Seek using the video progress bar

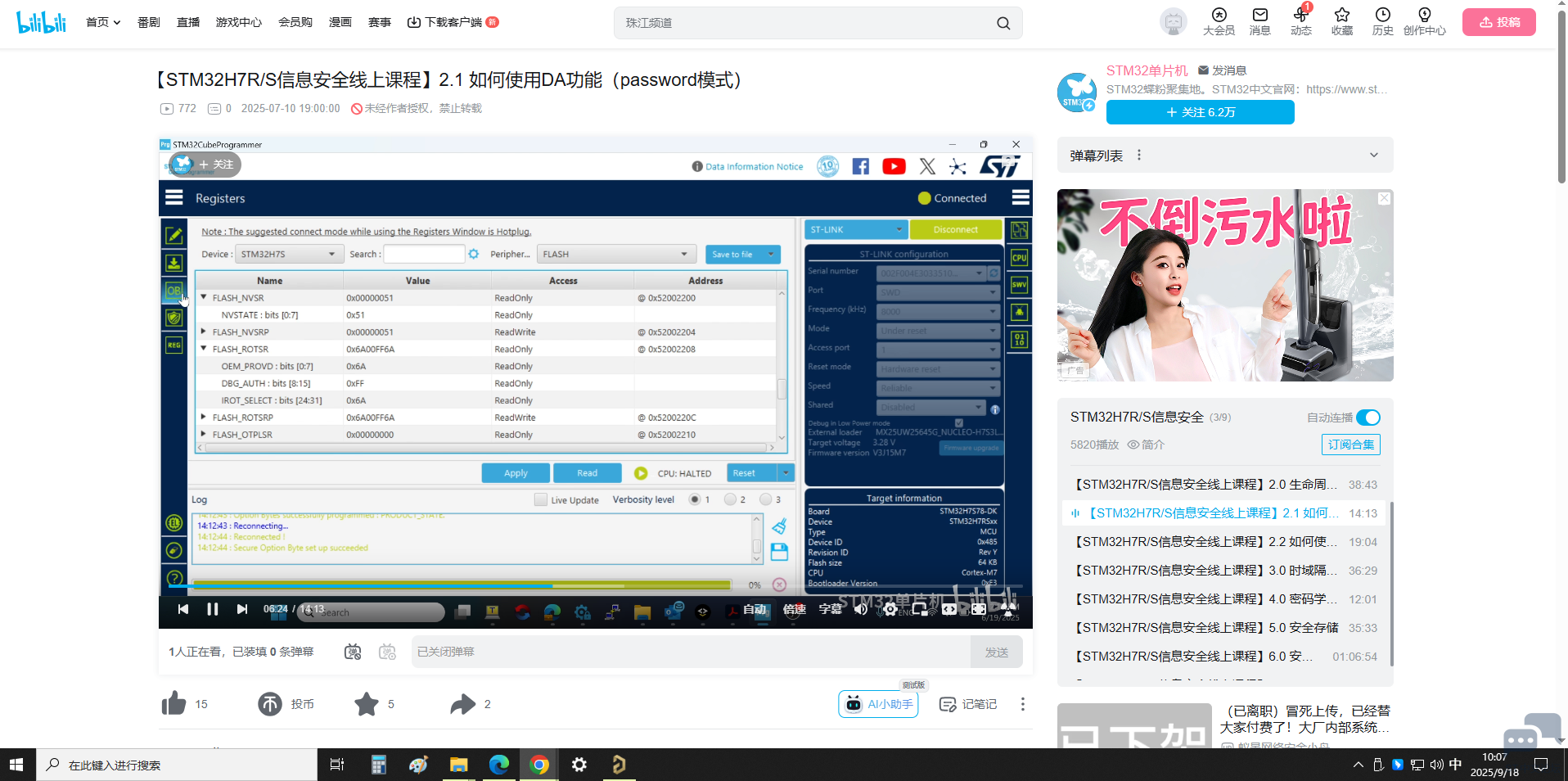coord(596,586)
